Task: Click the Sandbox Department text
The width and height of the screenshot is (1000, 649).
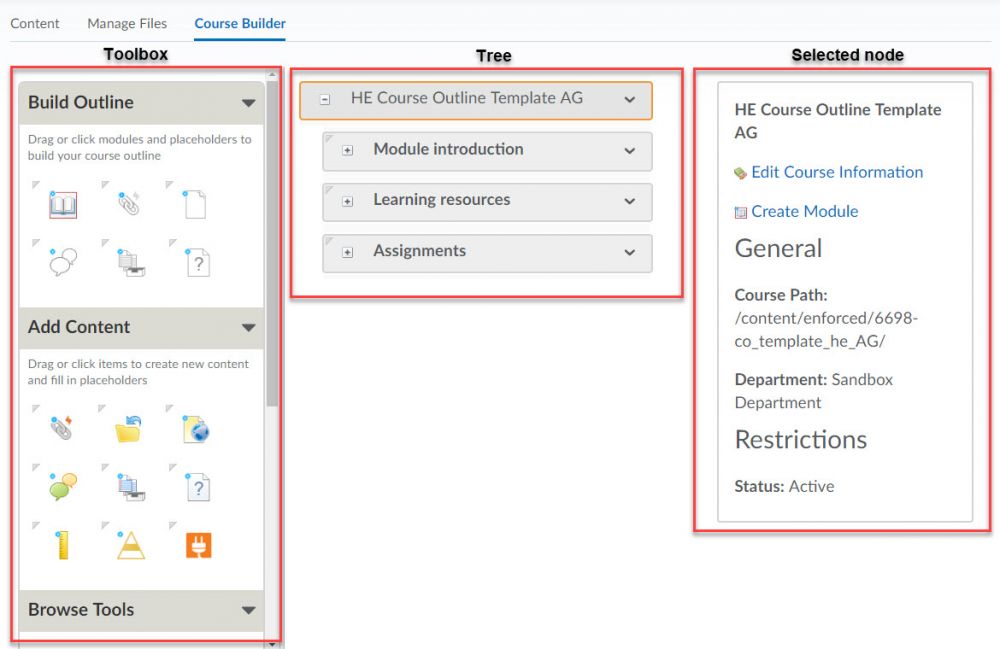Action: coord(814,391)
